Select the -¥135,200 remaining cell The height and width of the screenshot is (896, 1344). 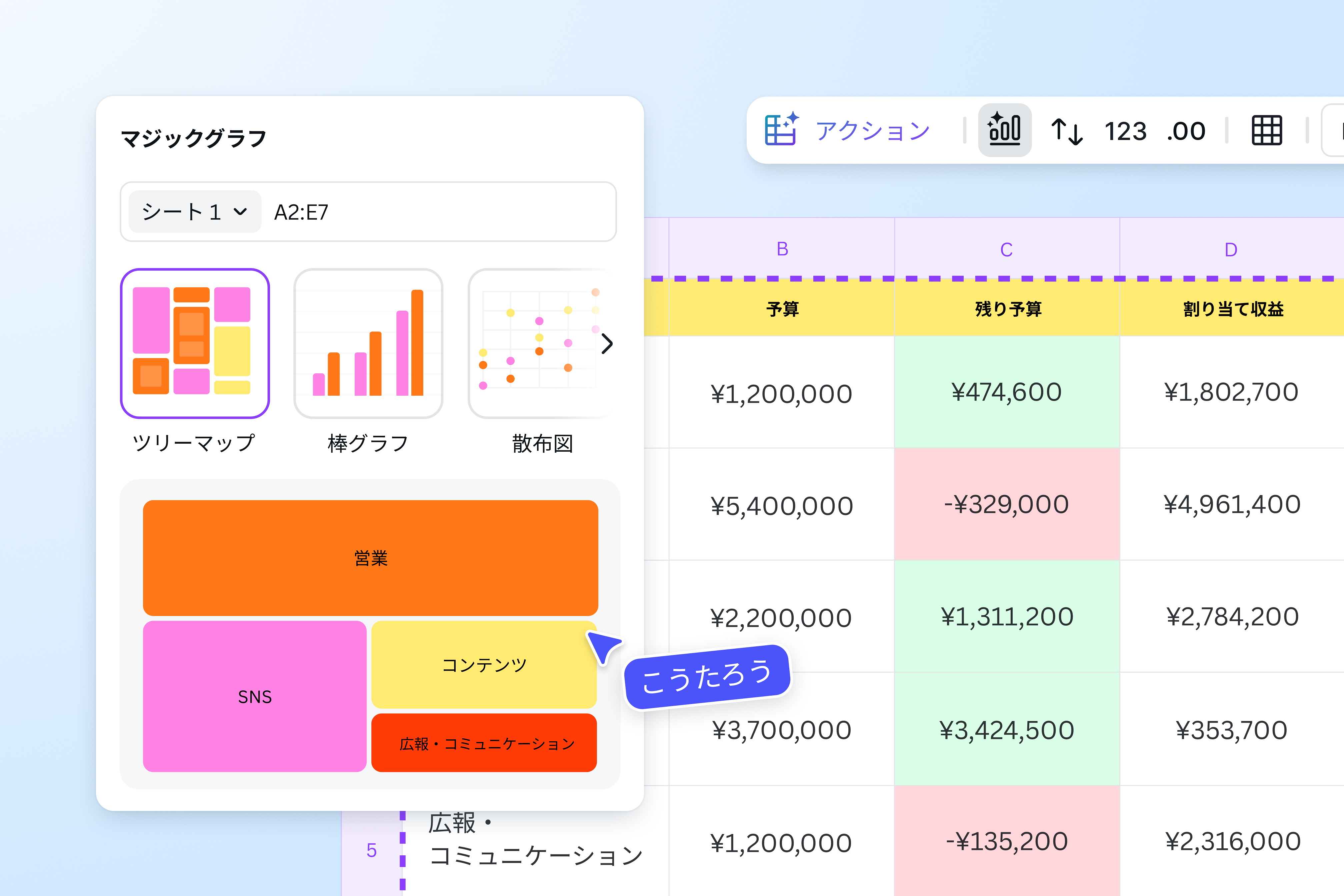pos(1007,841)
